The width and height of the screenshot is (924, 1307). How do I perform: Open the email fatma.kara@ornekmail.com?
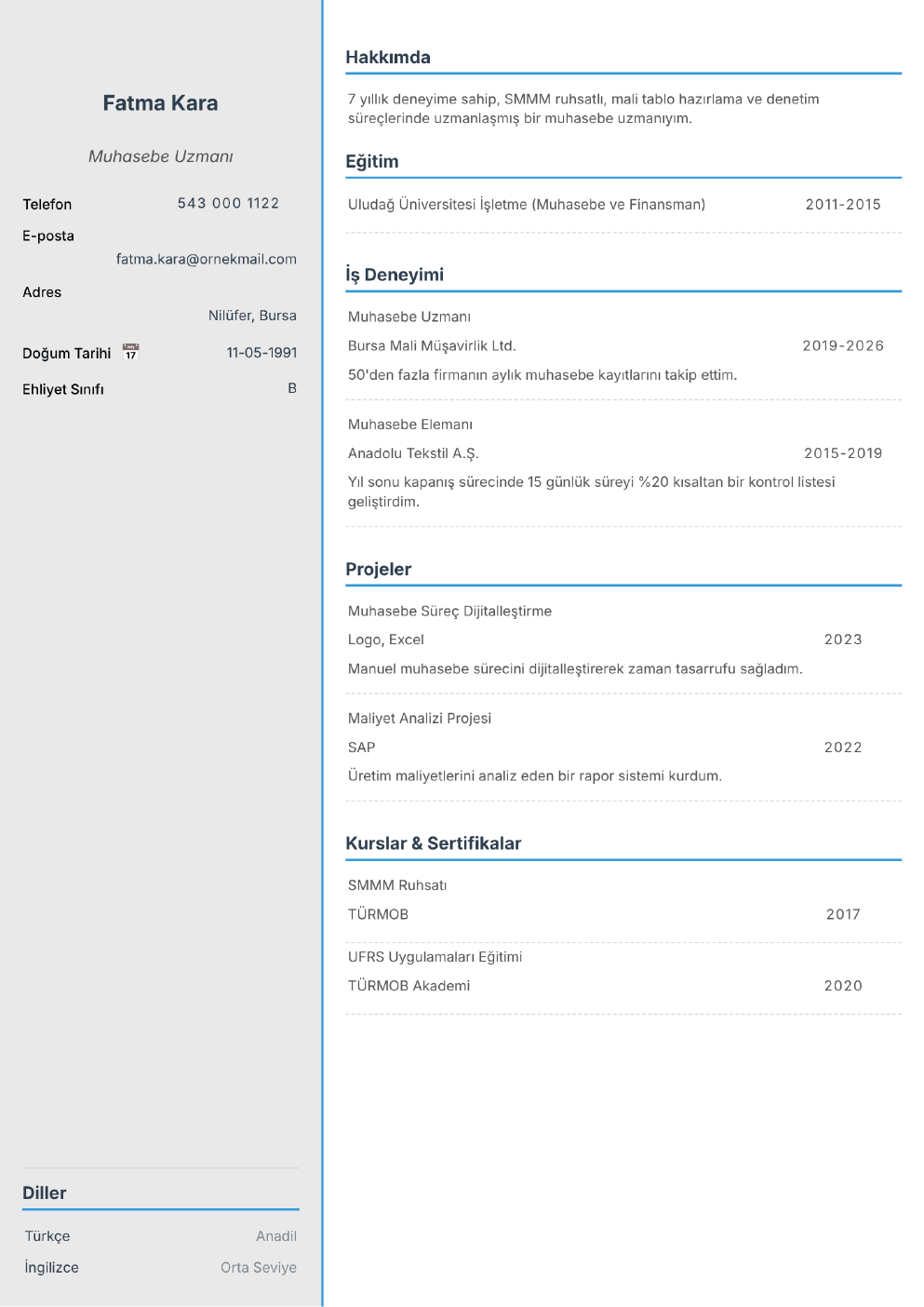[x=207, y=259]
